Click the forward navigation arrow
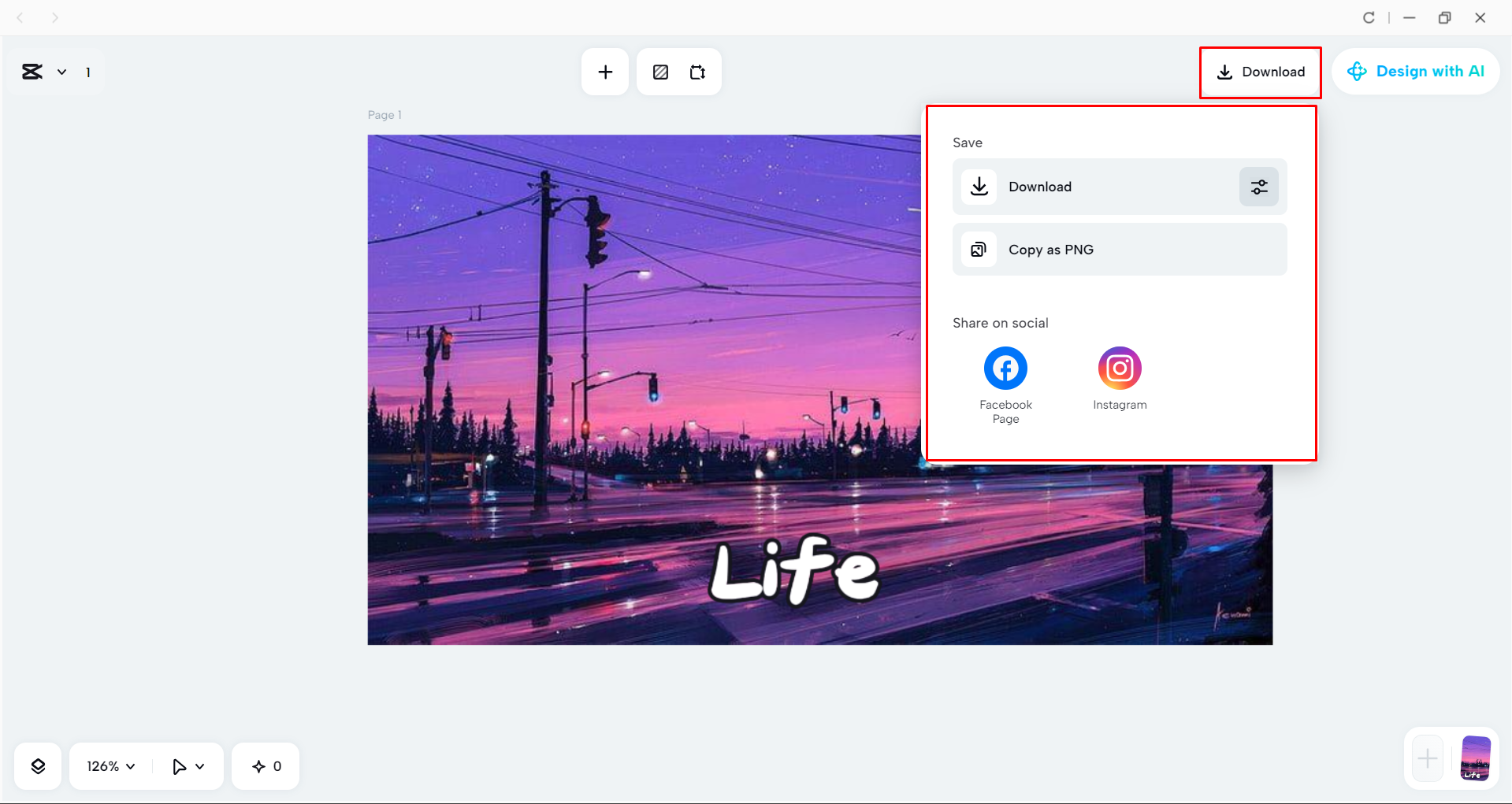Viewport: 1512px width, 804px height. (x=54, y=17)
